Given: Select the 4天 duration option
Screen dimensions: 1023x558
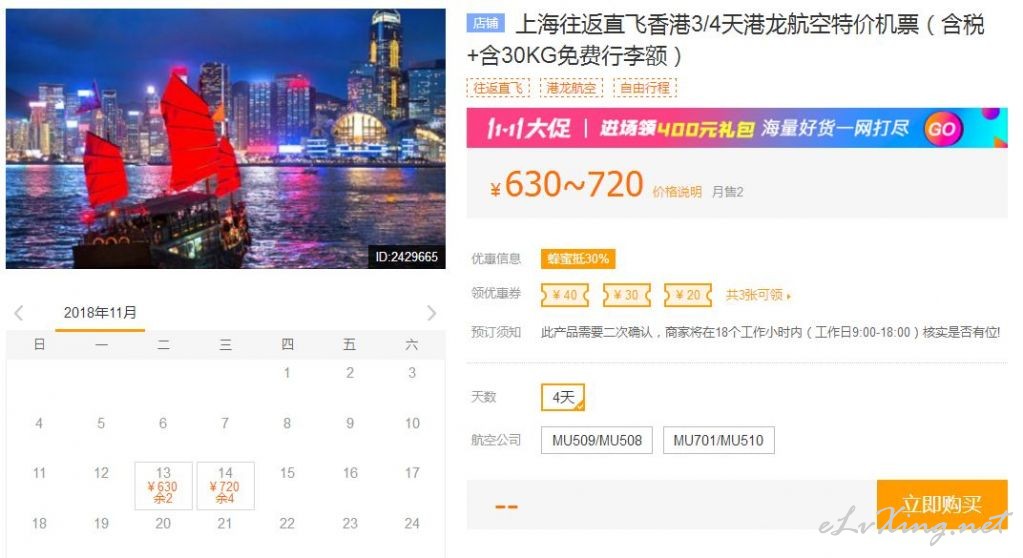Looking at the screenshot, I should (563, 397).
